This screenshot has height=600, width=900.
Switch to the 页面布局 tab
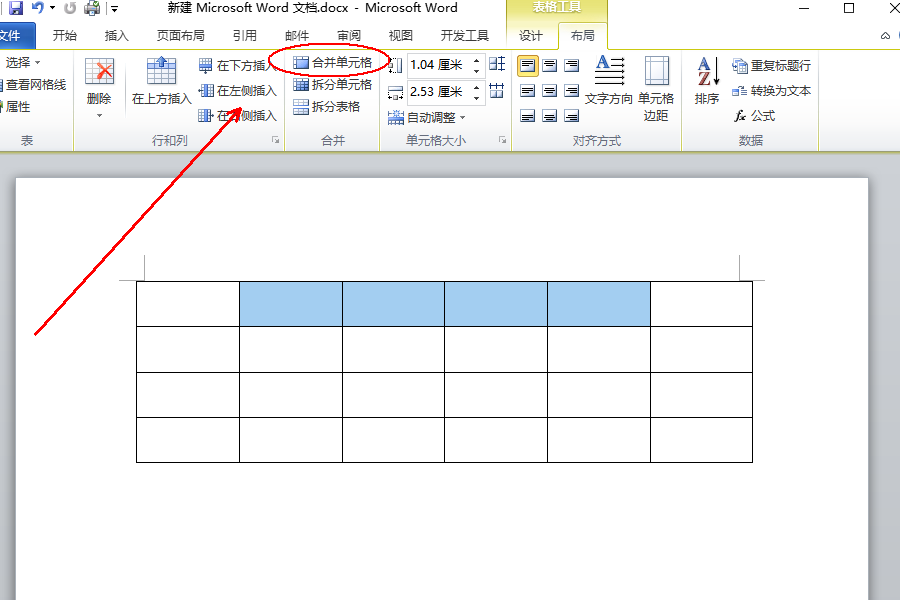181,36
